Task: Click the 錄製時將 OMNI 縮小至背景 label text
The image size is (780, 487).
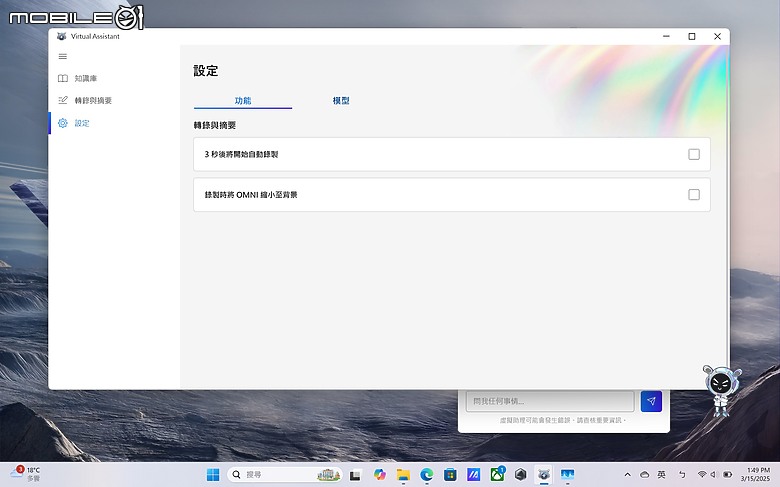Action: [x=251, y=195]
